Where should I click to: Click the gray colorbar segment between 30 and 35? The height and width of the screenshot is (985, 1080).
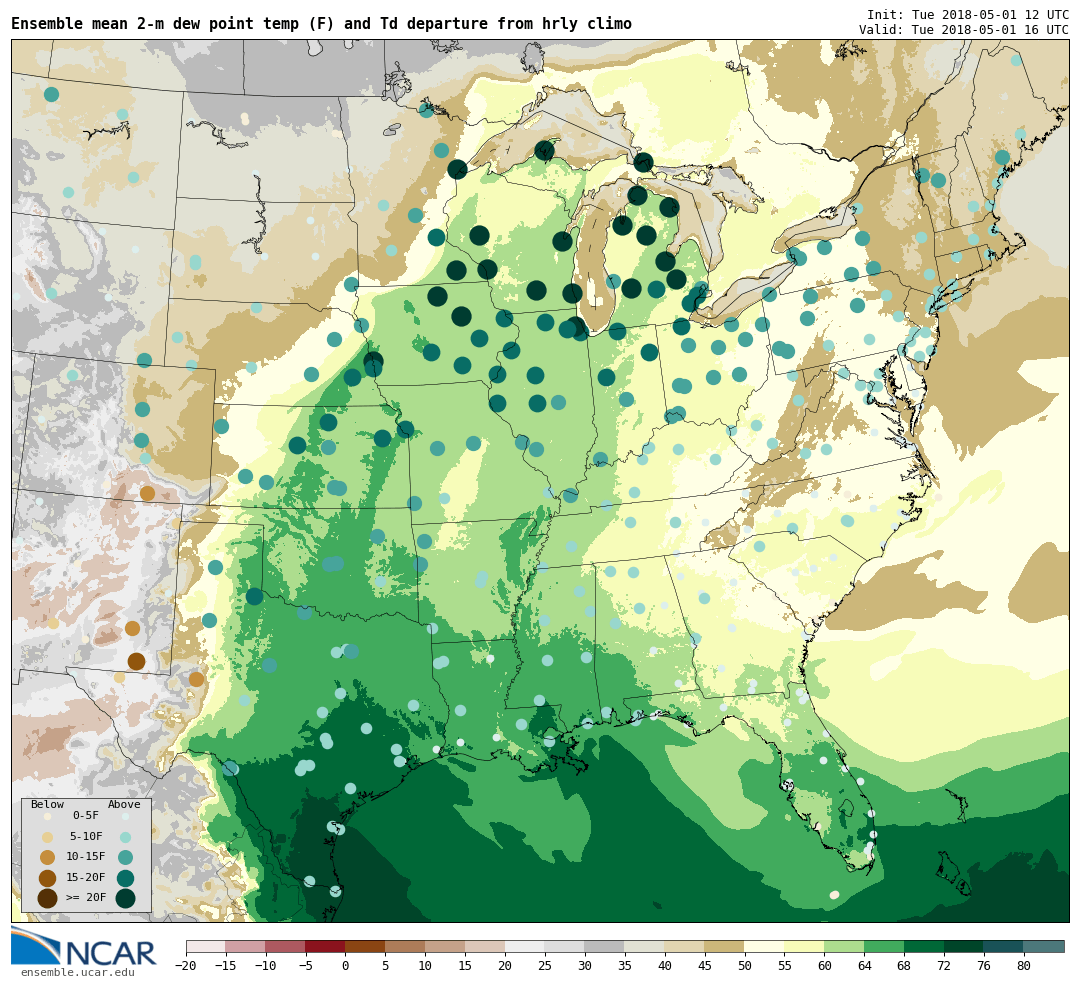[605, 946]
